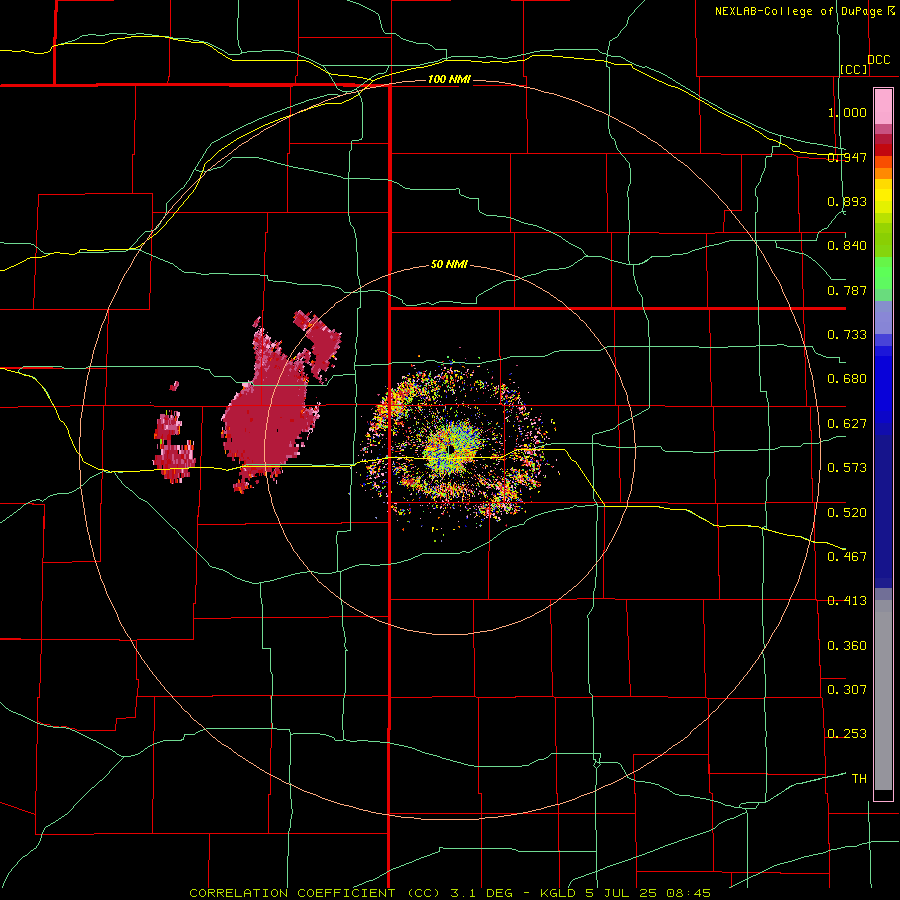The image size is (900, 900).
Task: Select the 0.627 scale value
Action: coord(847,424)
